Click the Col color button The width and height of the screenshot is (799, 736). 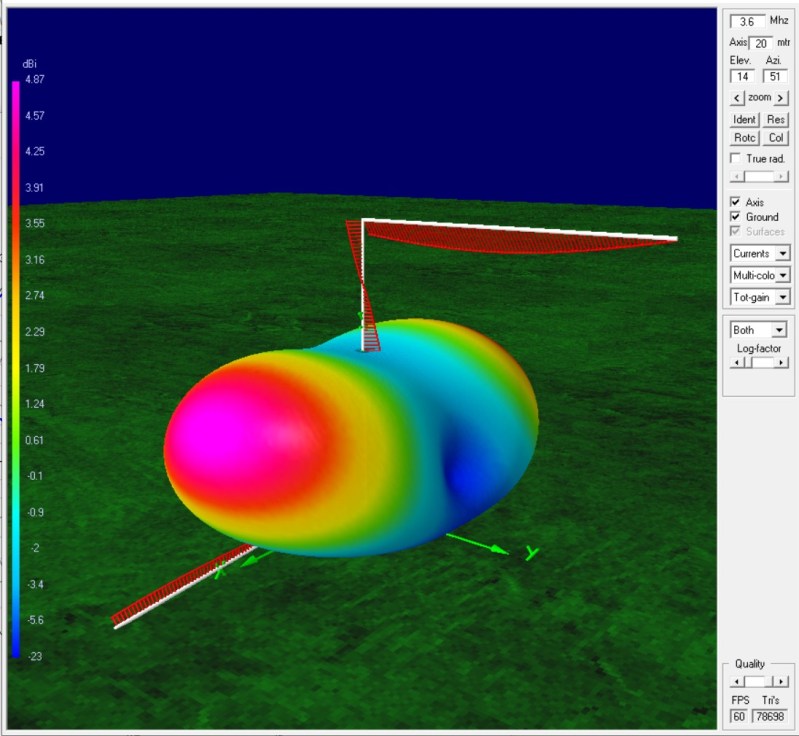[776, 138]
